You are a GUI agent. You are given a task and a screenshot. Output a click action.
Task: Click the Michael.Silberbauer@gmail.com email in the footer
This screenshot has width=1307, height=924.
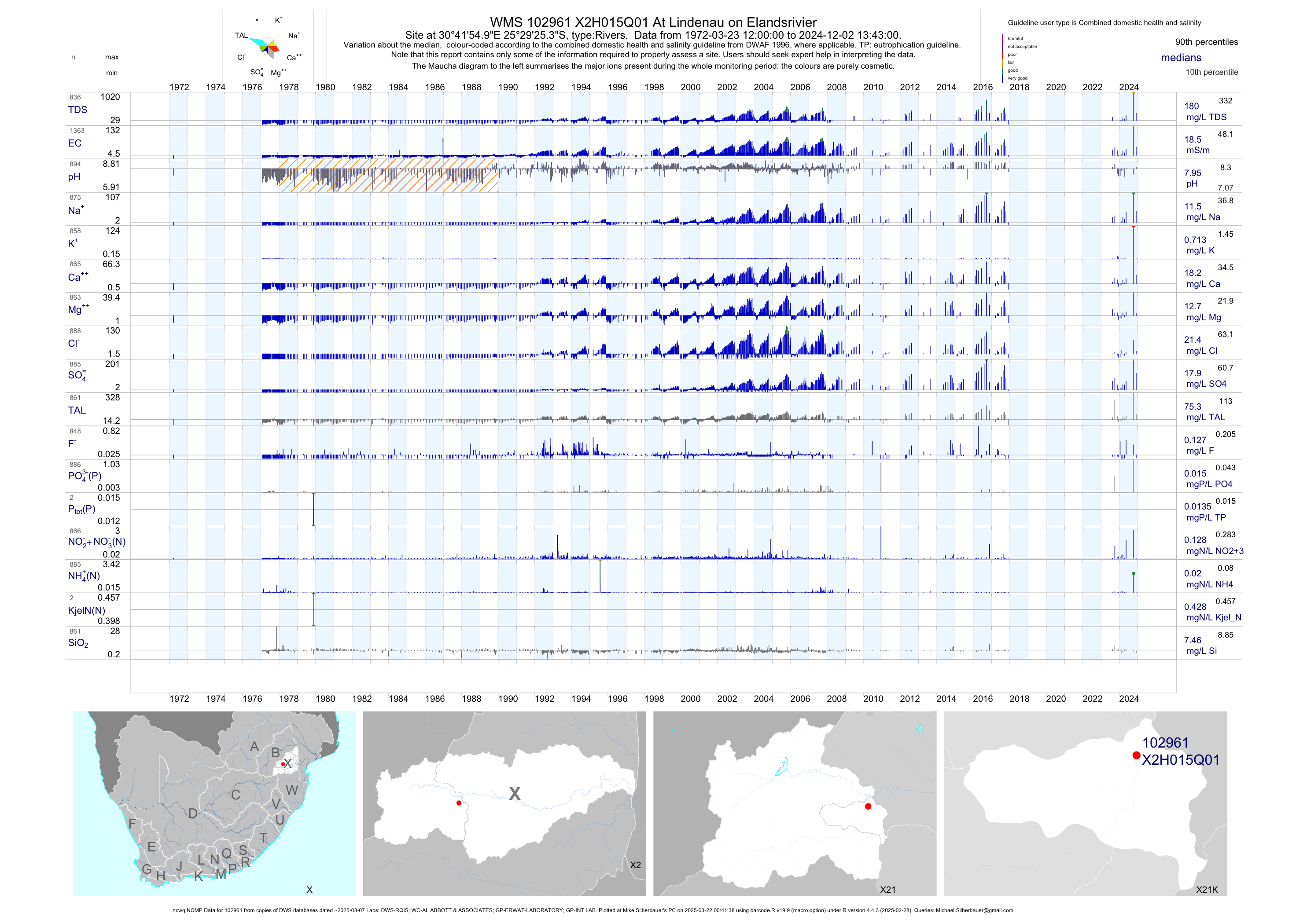[x=974, y=910]
